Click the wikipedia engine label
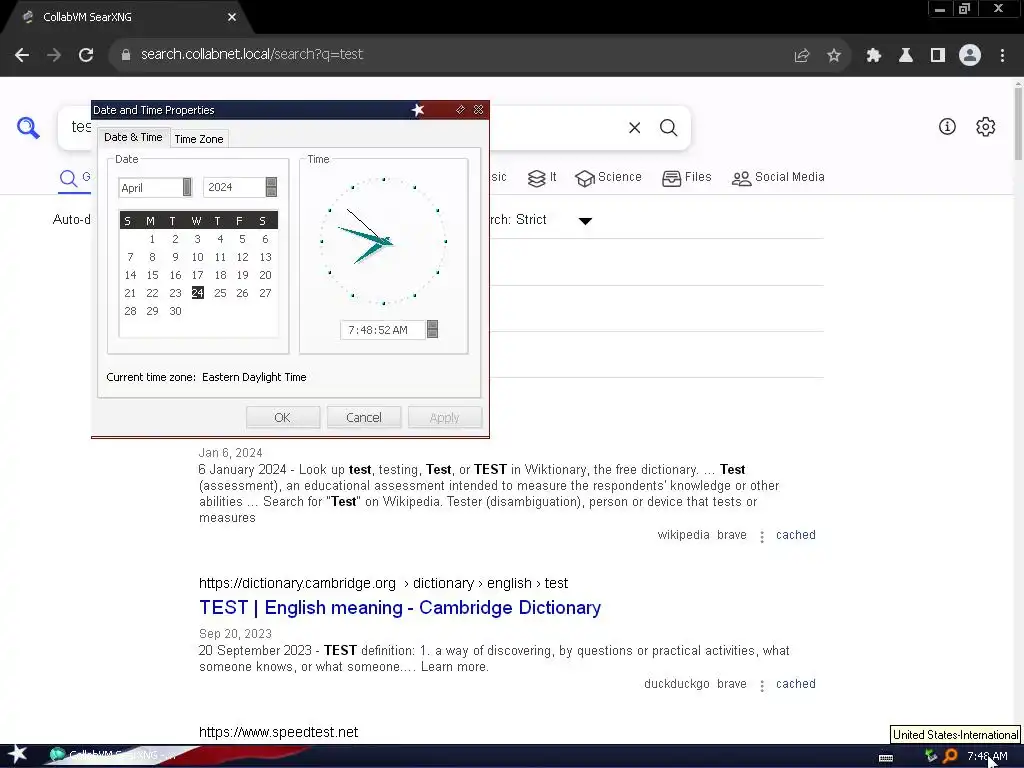Image resolution: width=1024 pixels, height=768 pixels. tap(683, 535)
